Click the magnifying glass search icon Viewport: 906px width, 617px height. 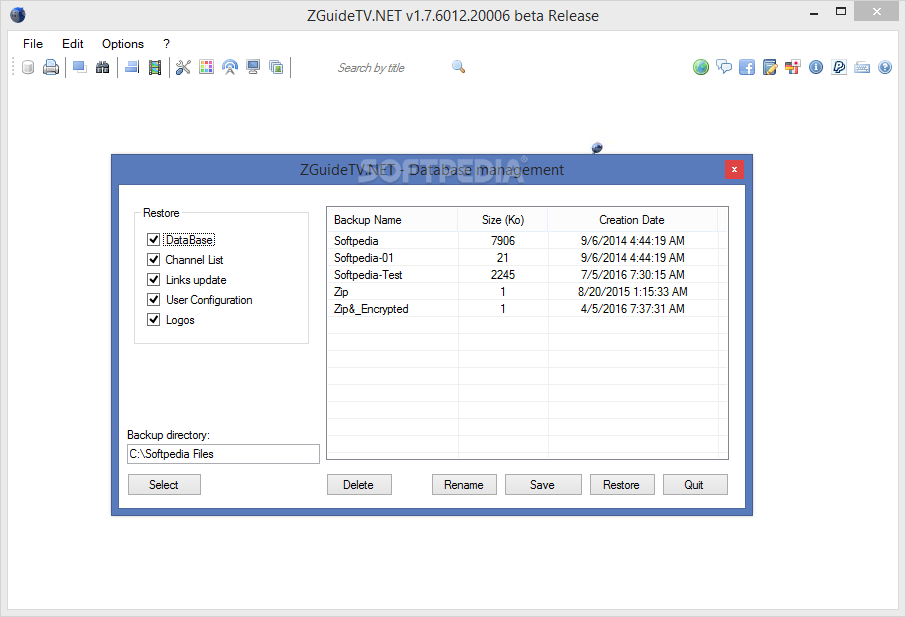[458, 67]
